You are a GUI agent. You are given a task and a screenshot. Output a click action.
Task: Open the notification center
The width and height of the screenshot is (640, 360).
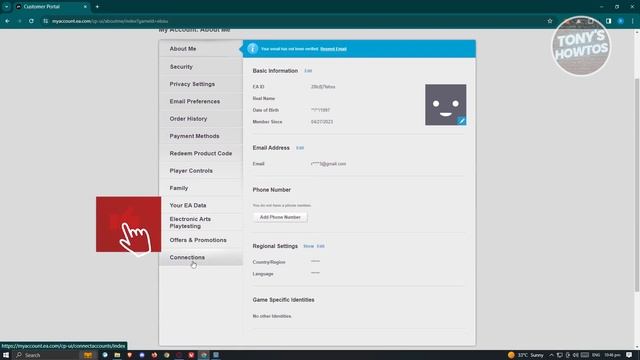tap(629, 355)
